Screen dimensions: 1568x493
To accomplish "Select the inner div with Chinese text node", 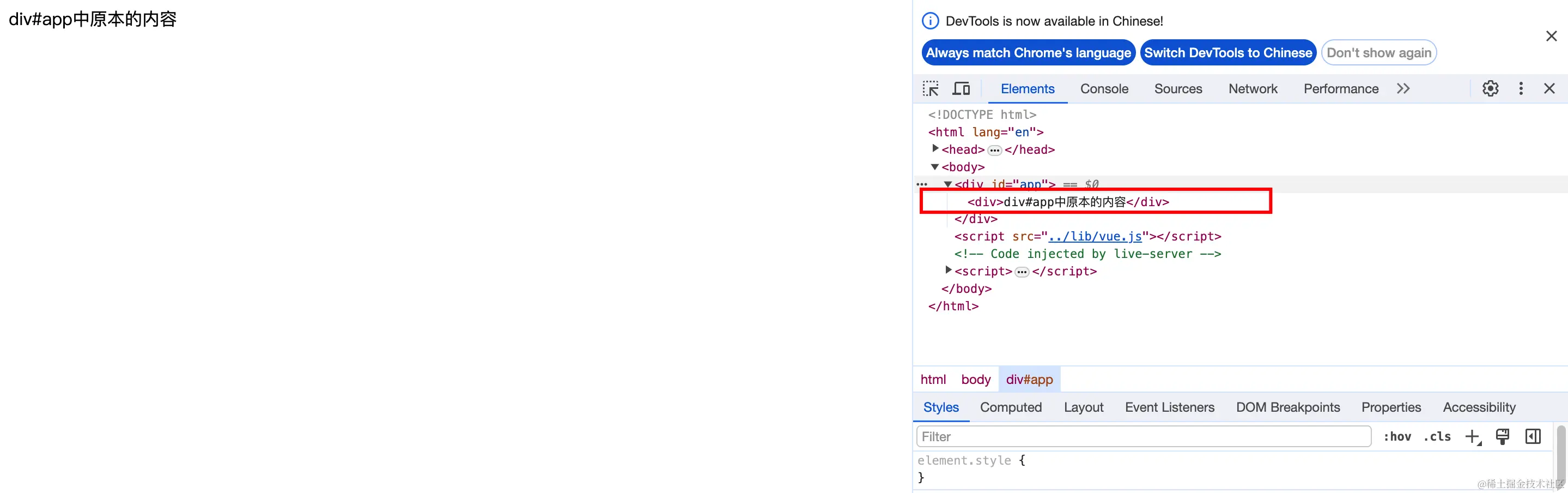I will coord(1068,202).
